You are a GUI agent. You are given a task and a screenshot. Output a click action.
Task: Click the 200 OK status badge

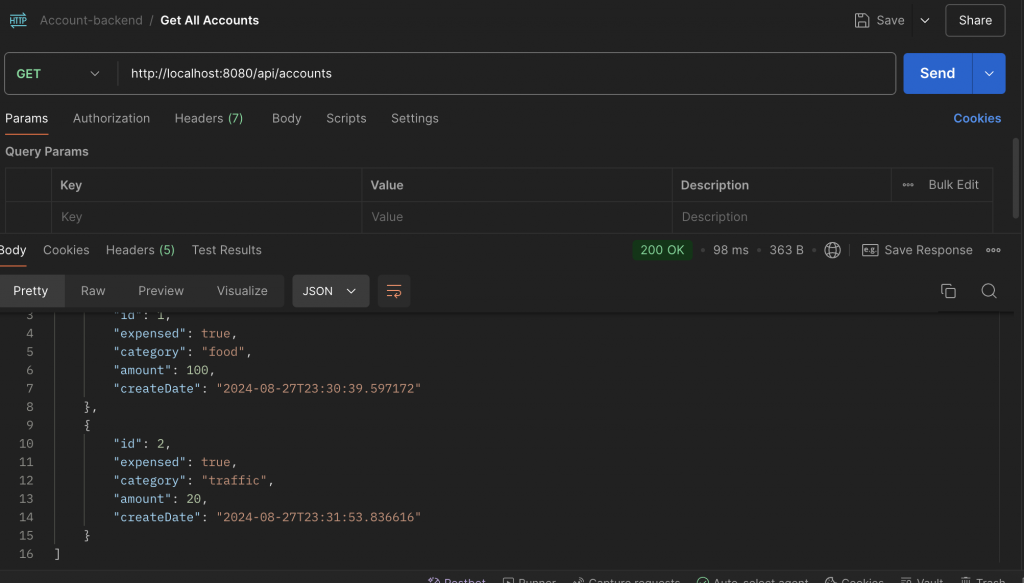point(662,250)
